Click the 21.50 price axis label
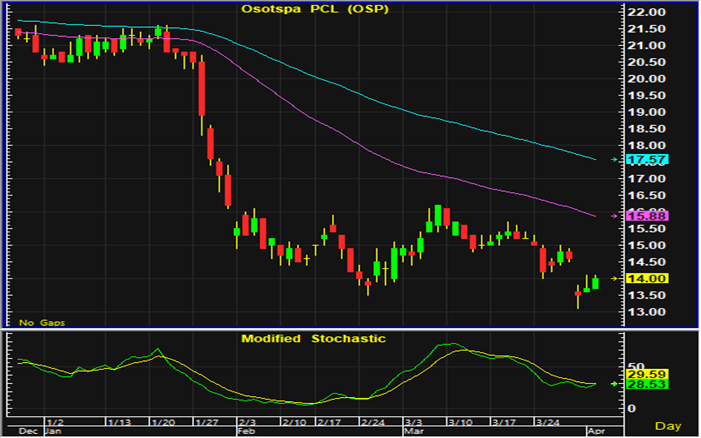701x438 pixels. coord(646,29)
